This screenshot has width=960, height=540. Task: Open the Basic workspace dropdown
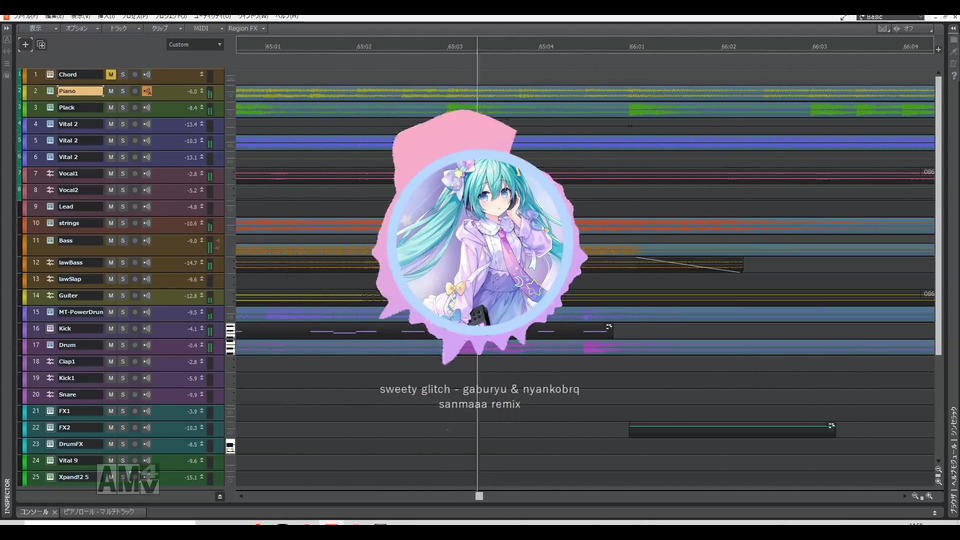[x=890, y=17]
